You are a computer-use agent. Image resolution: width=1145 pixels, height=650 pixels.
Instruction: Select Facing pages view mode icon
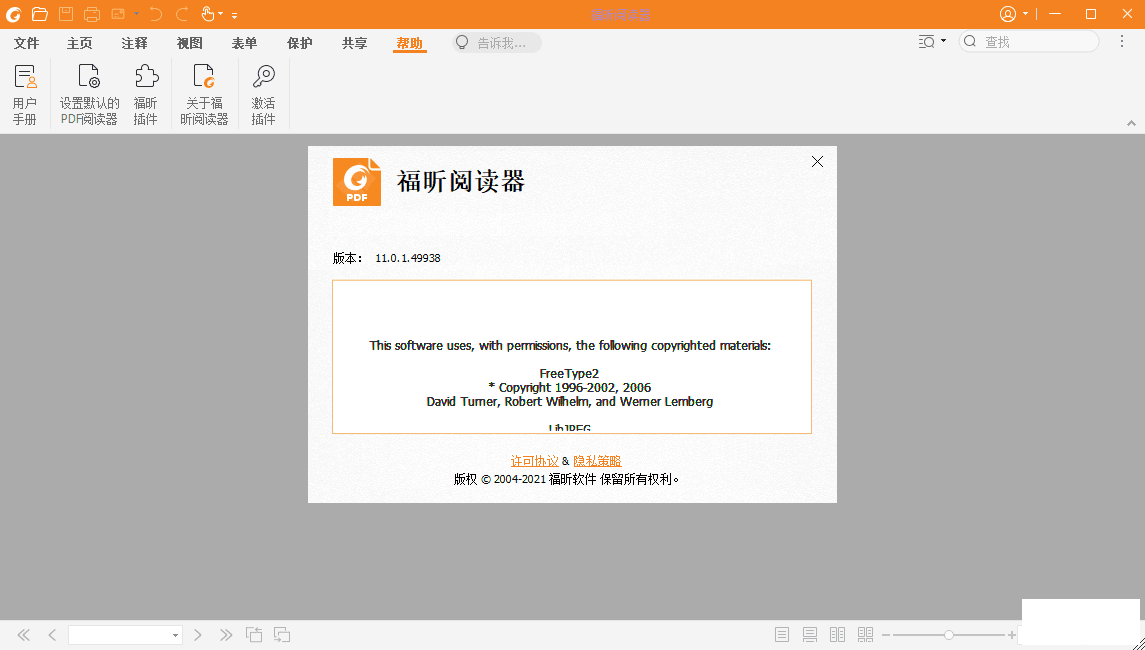tap(838, 635)
